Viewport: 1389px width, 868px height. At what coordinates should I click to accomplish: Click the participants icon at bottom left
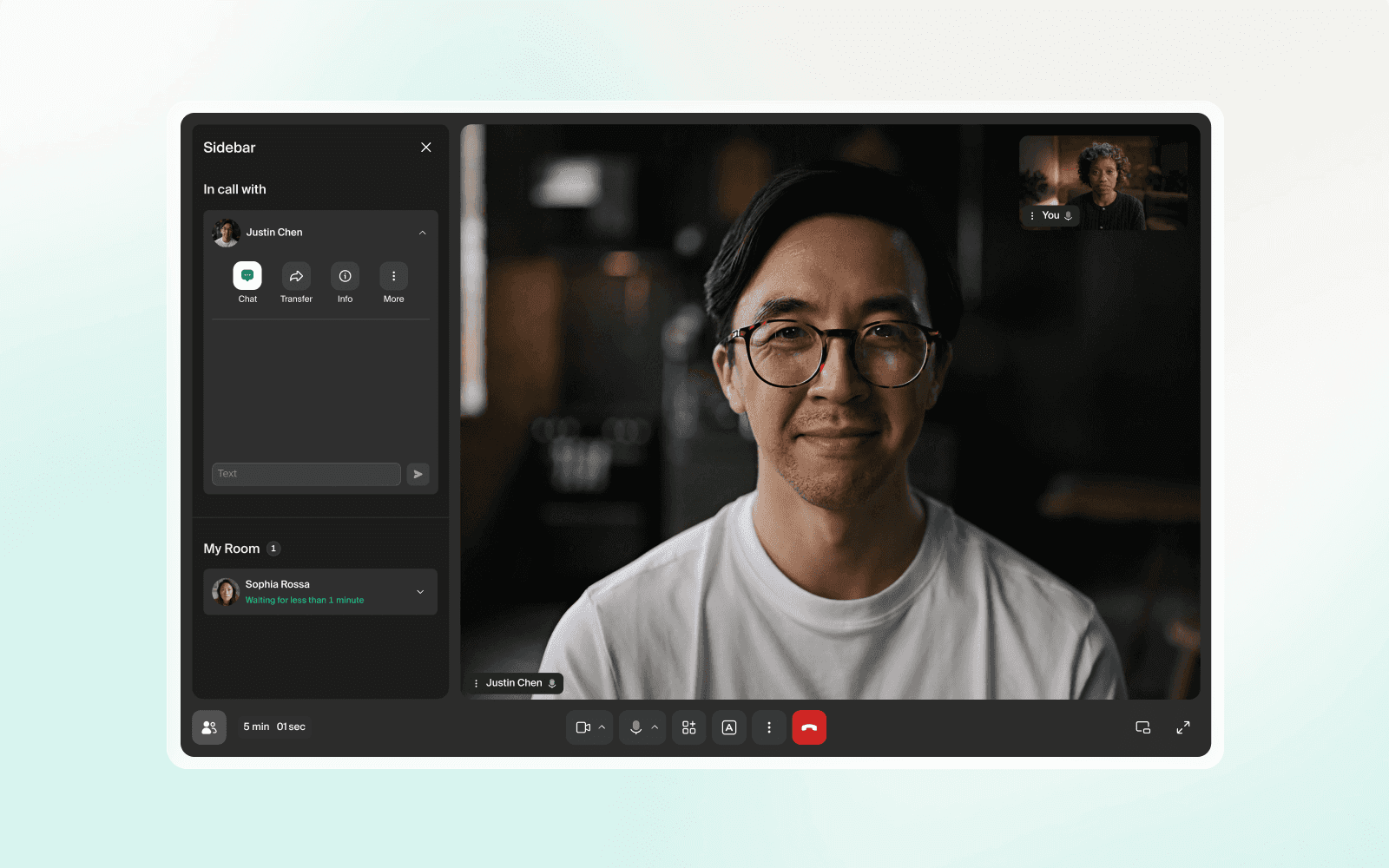point(209,727)
